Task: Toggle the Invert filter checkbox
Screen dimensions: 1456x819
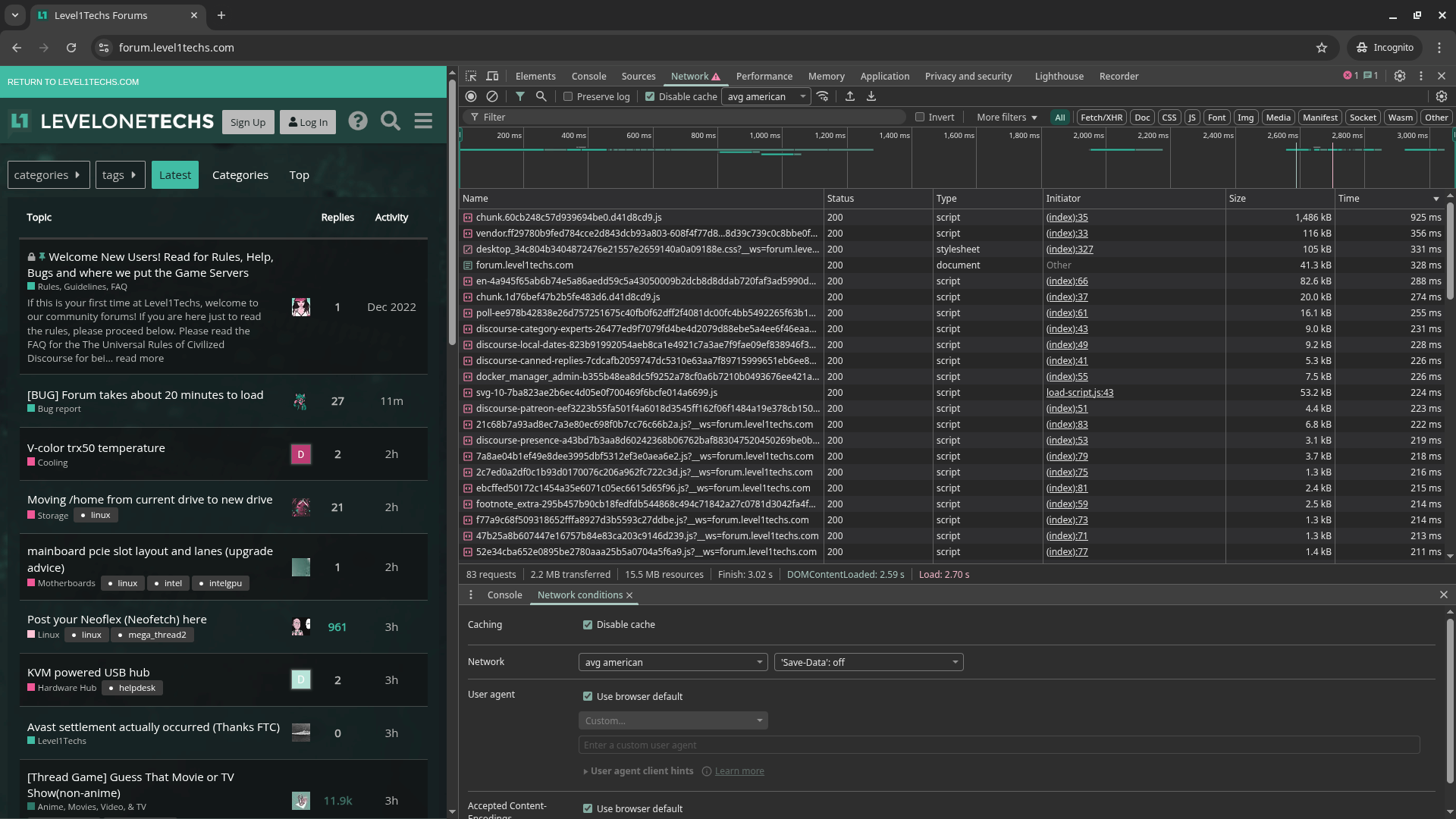Action: (x=920, y=118)
